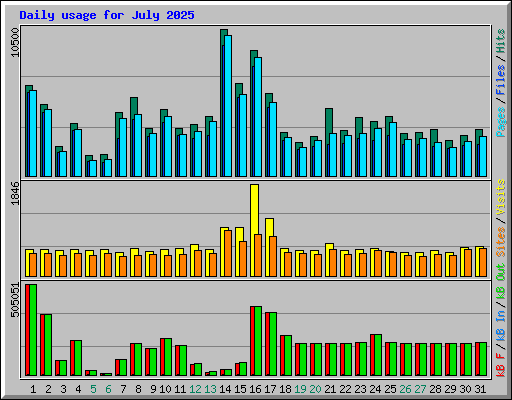
Task: Click the green kB bar for day 4
Action: (x=78, y=358)
